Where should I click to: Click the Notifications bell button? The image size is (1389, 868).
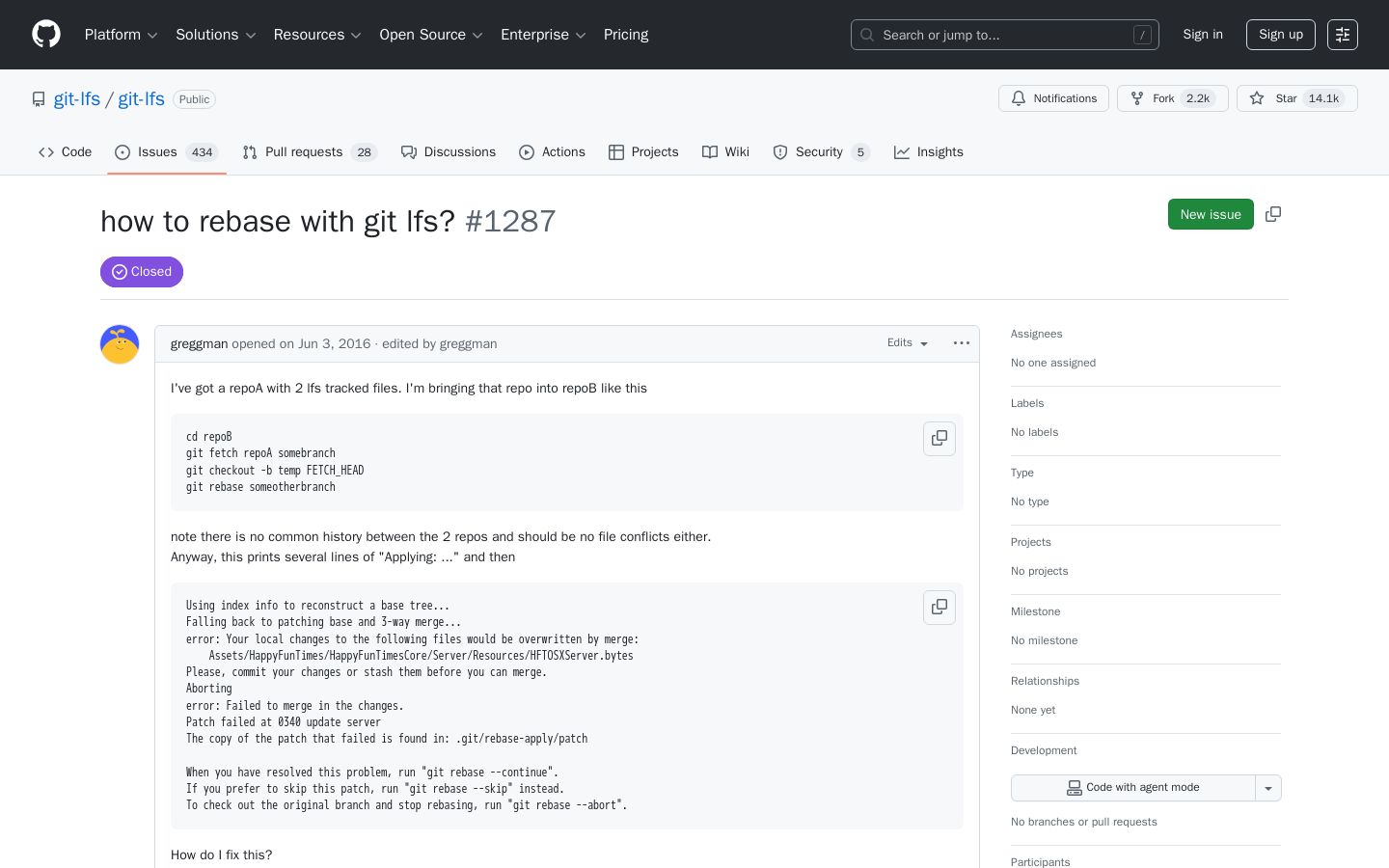[1053, 98]
